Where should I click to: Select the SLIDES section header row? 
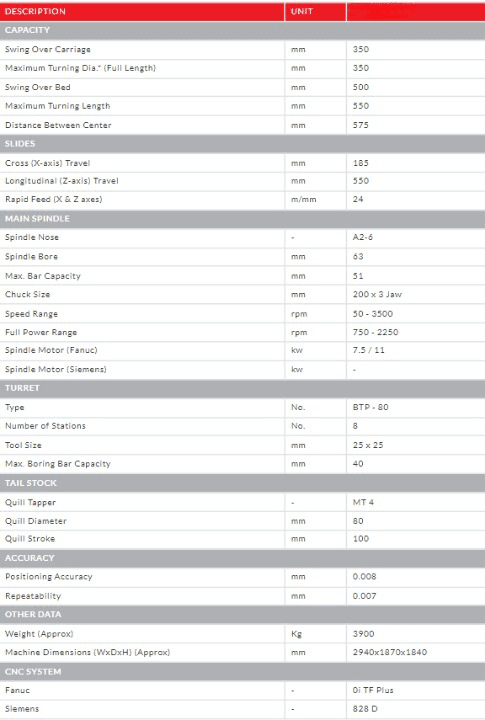242,144
